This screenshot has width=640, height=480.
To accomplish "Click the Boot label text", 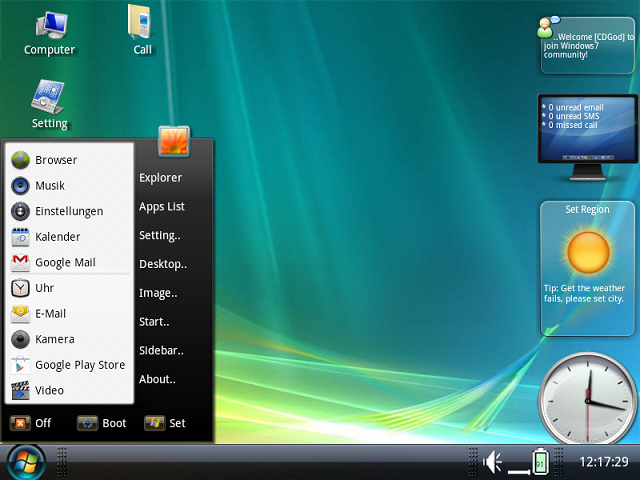I will click(114, 423).
